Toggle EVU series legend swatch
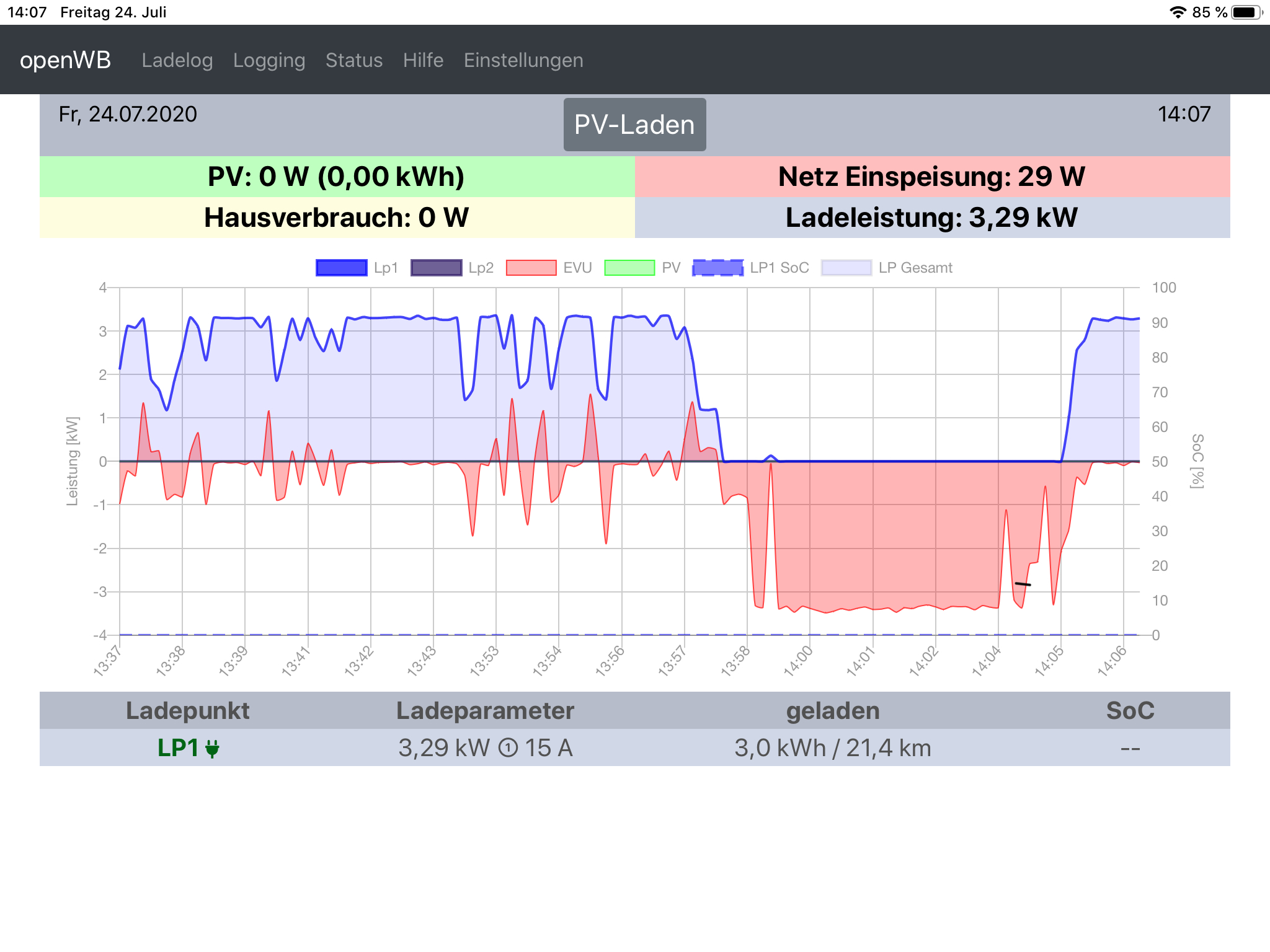This screenshot has height=952, width=1270. coord(531,268)
